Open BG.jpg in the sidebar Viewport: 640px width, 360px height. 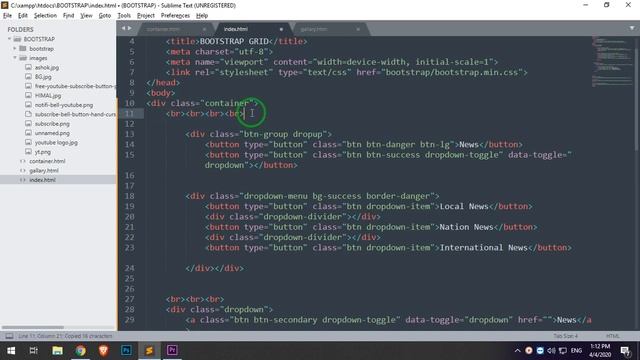(43, 77)
